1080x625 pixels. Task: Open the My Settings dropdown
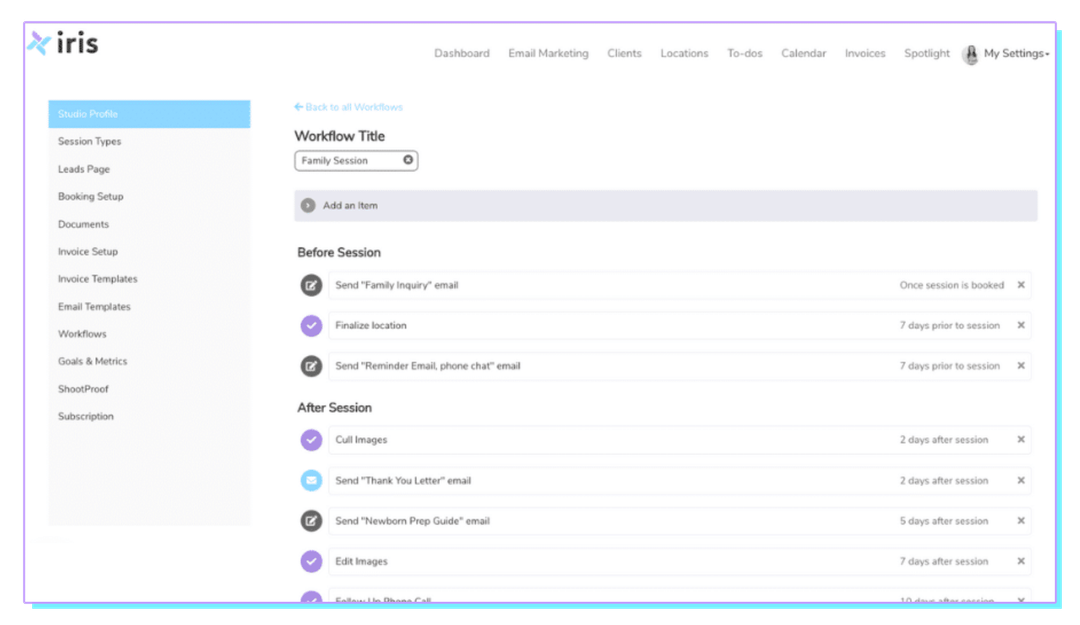[1016, 54]
